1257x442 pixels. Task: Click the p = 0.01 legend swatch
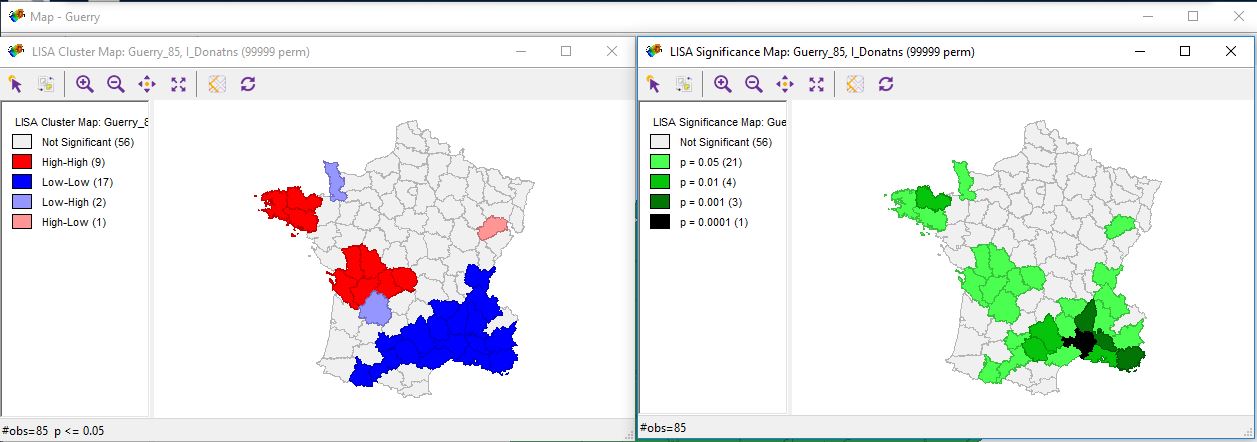(x=660, y=182)
